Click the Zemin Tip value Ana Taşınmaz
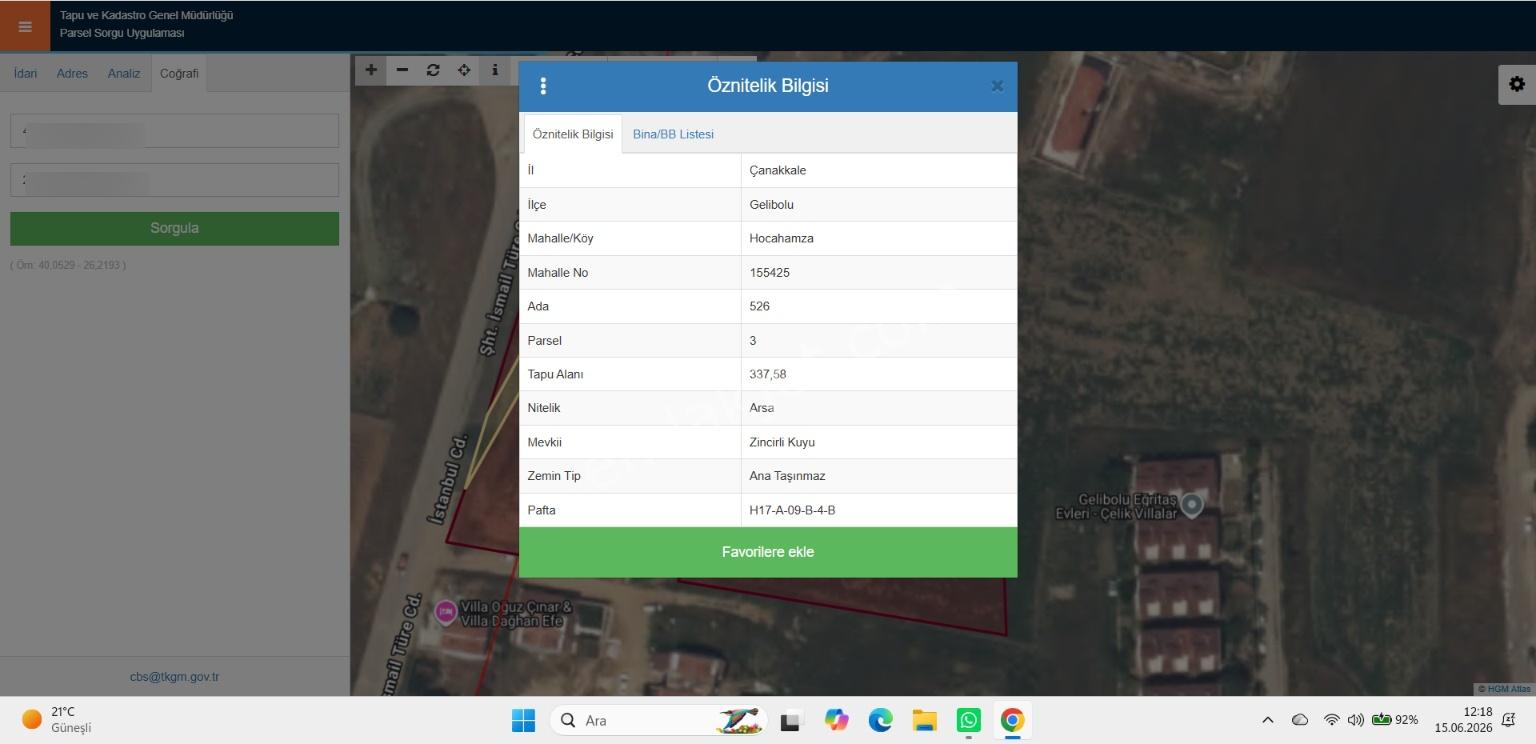Image resolution: width=1536 pixels, height=744 pixels. 787,476
